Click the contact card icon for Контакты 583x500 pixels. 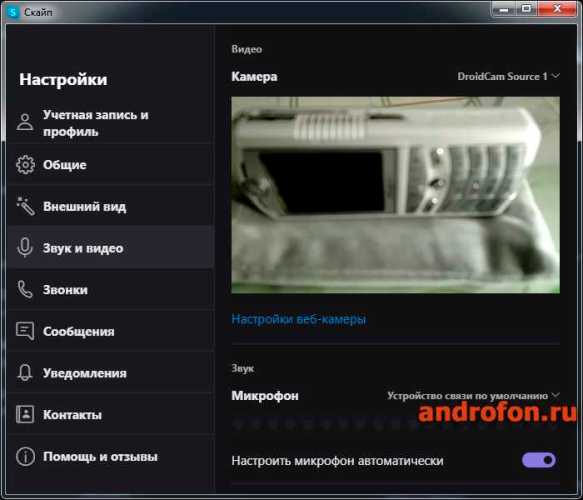25,414
